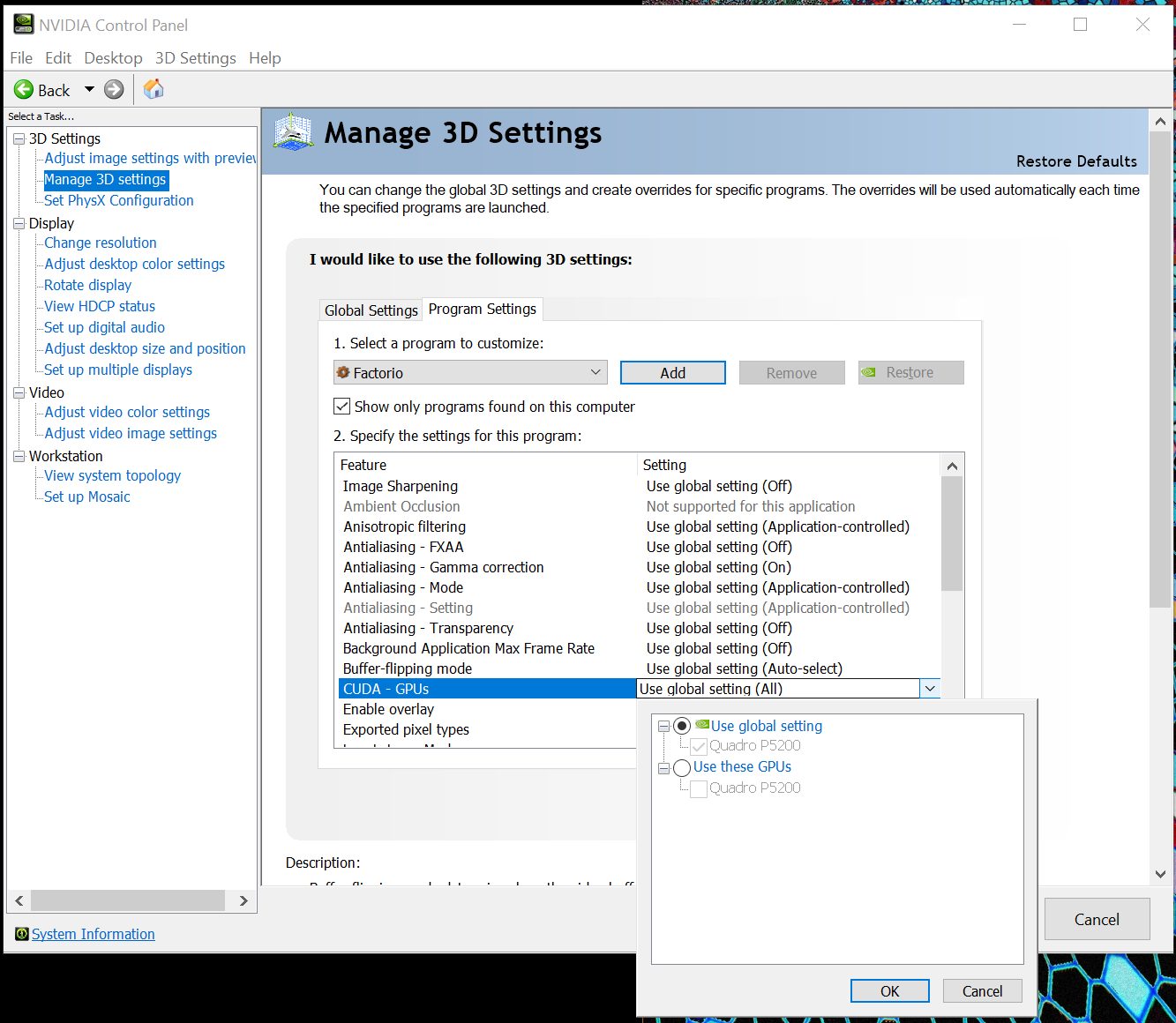The height and width of the screenshot is (1023, 1176).
Task: Open the Factorio program selection dropdown
Action: 470,372
